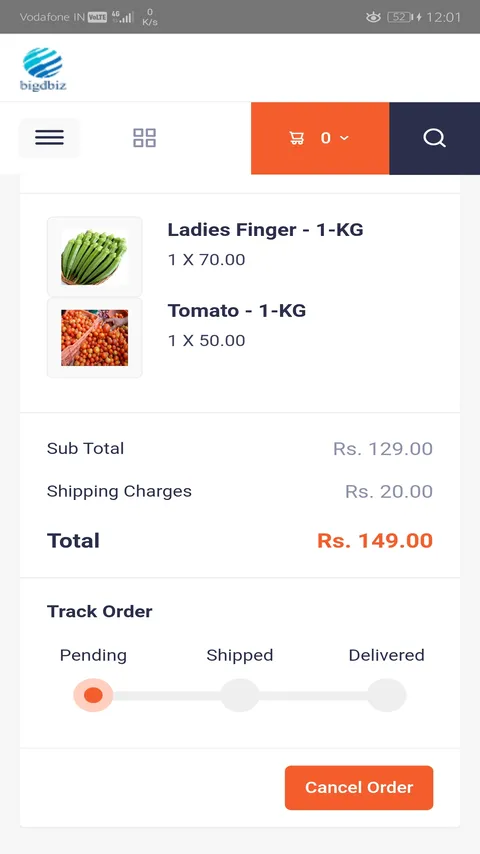Viewport: 480px width, 854px height.
Task: Click the cart item count 0
Action: pyautogui.click(x=326, y=138)
